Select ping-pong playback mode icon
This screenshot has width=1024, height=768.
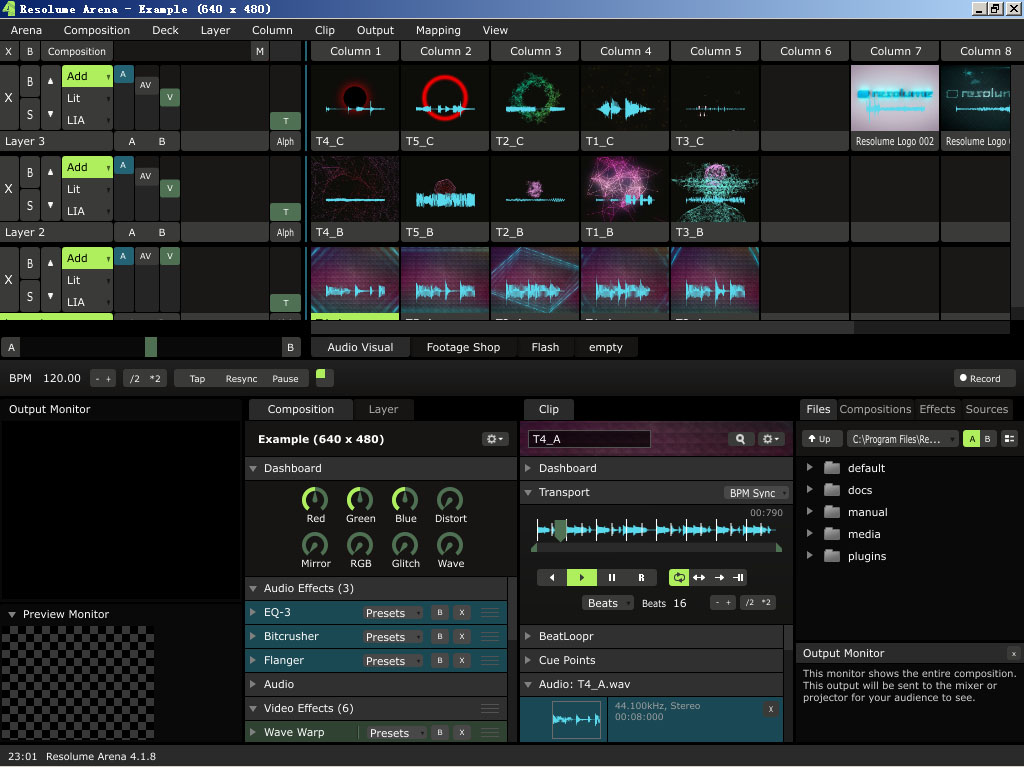[x=699, y=577]
